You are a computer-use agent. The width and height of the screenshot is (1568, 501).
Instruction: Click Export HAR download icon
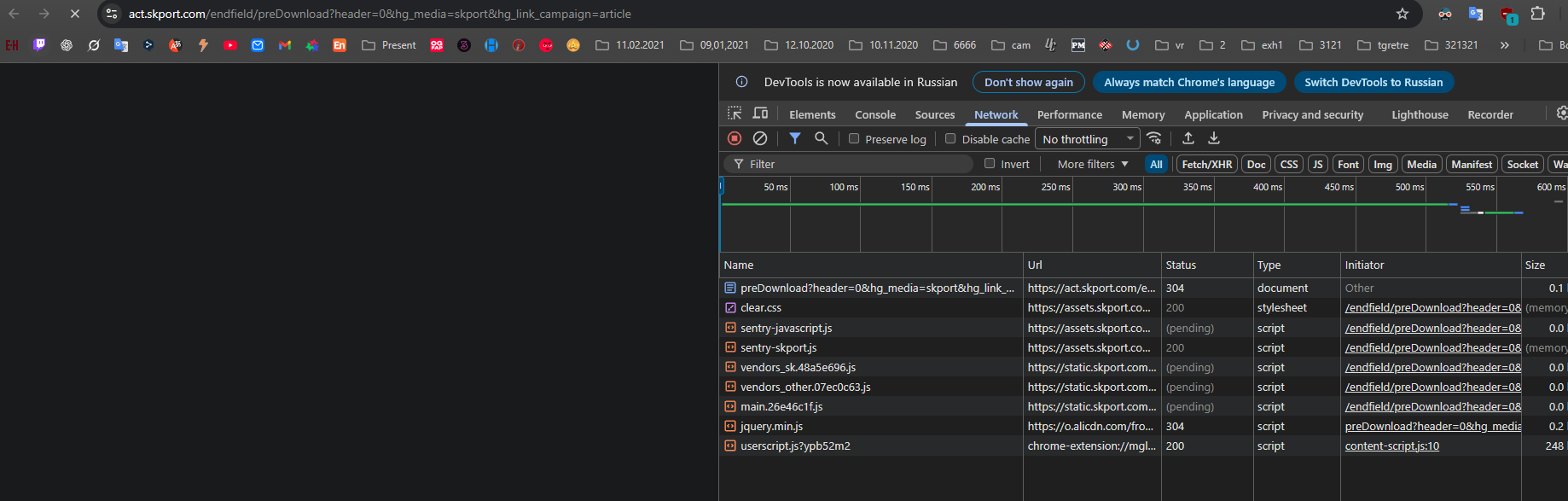pos(1214,138)
